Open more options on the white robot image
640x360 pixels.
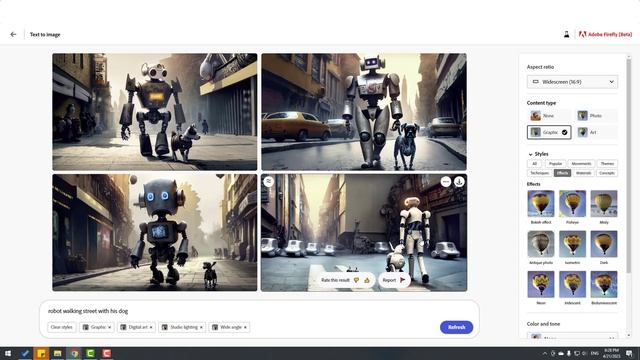(446, 182)
